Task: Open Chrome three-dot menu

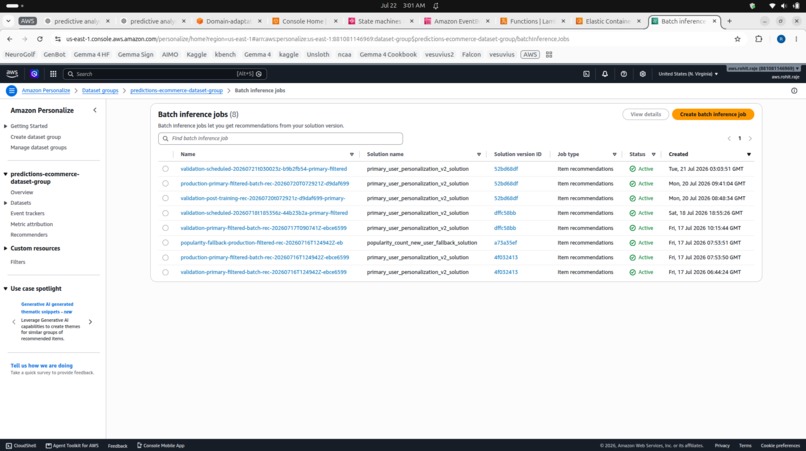Action: pyautogui.click(x=796, y=39)
